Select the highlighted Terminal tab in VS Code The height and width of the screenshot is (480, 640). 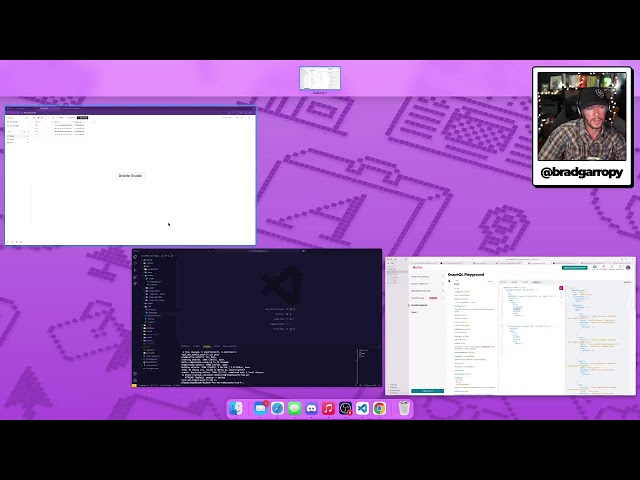point(207,346)
